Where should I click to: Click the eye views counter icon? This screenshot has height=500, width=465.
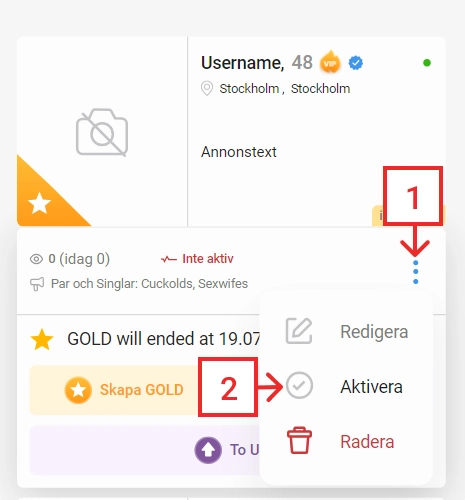pos(36,259)
